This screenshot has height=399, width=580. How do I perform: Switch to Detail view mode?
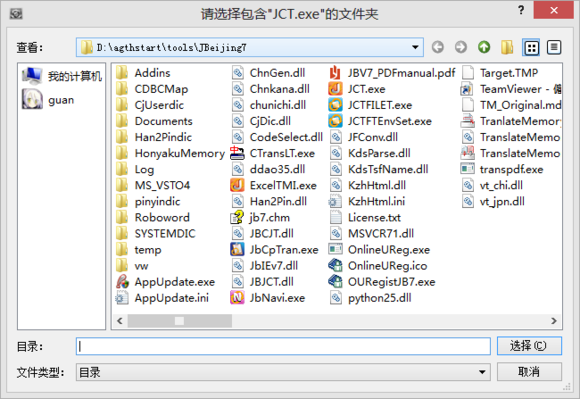[x=554, y=47]
